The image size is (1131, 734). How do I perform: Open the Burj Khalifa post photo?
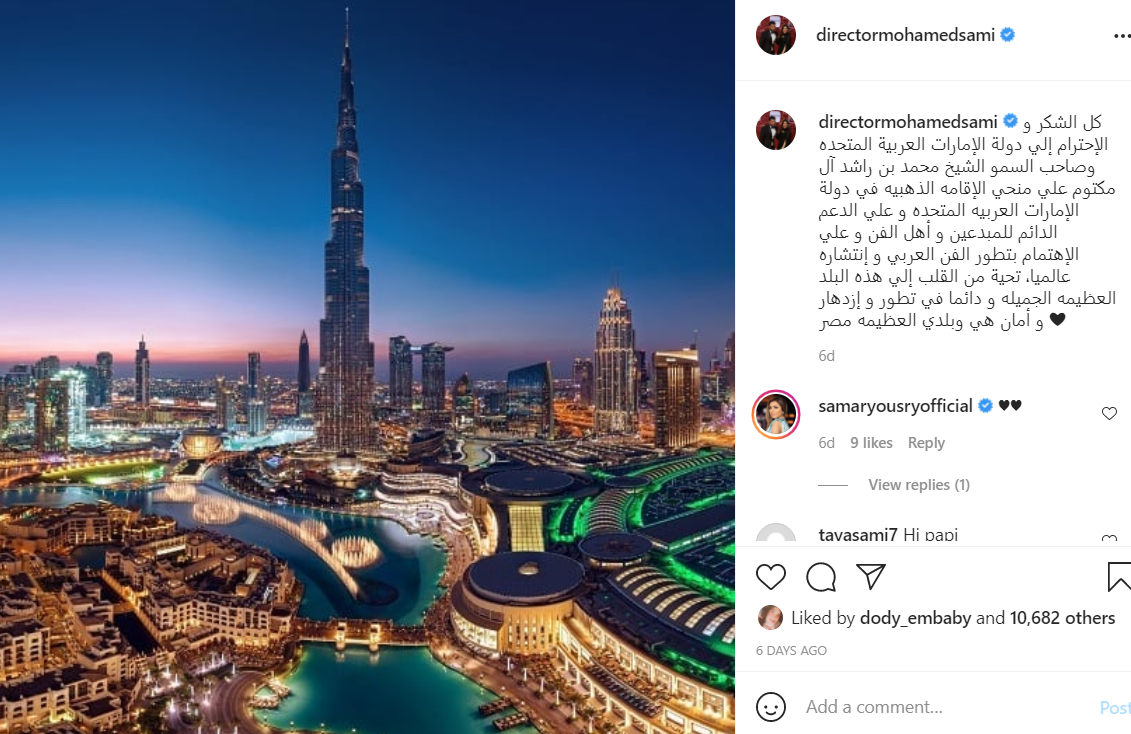coord(367,367)
